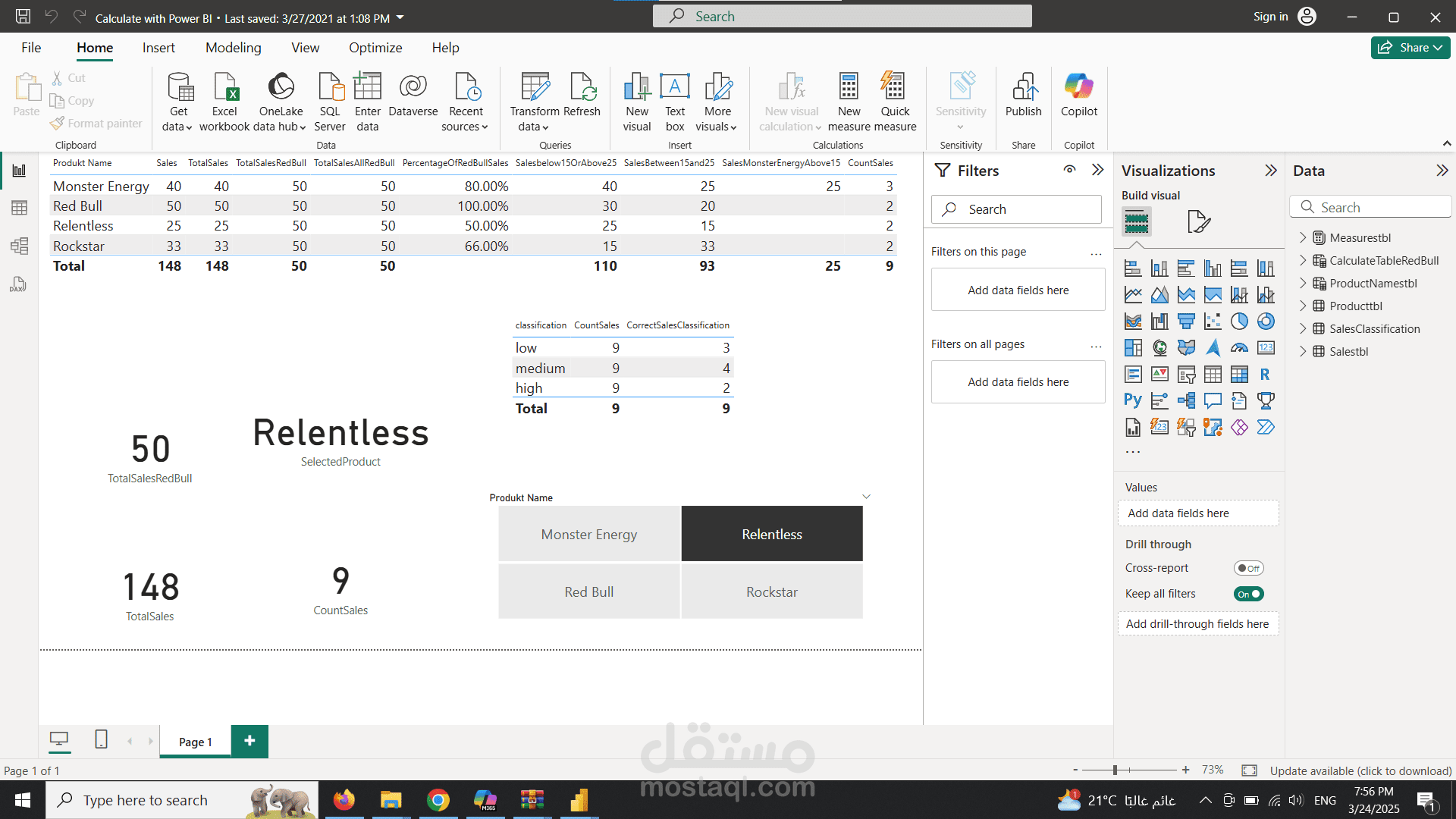Image resolution: width=1456 pixels, height=819 pixels.
Task: Choose the pie chart visual
Action: click(1239, 322)
